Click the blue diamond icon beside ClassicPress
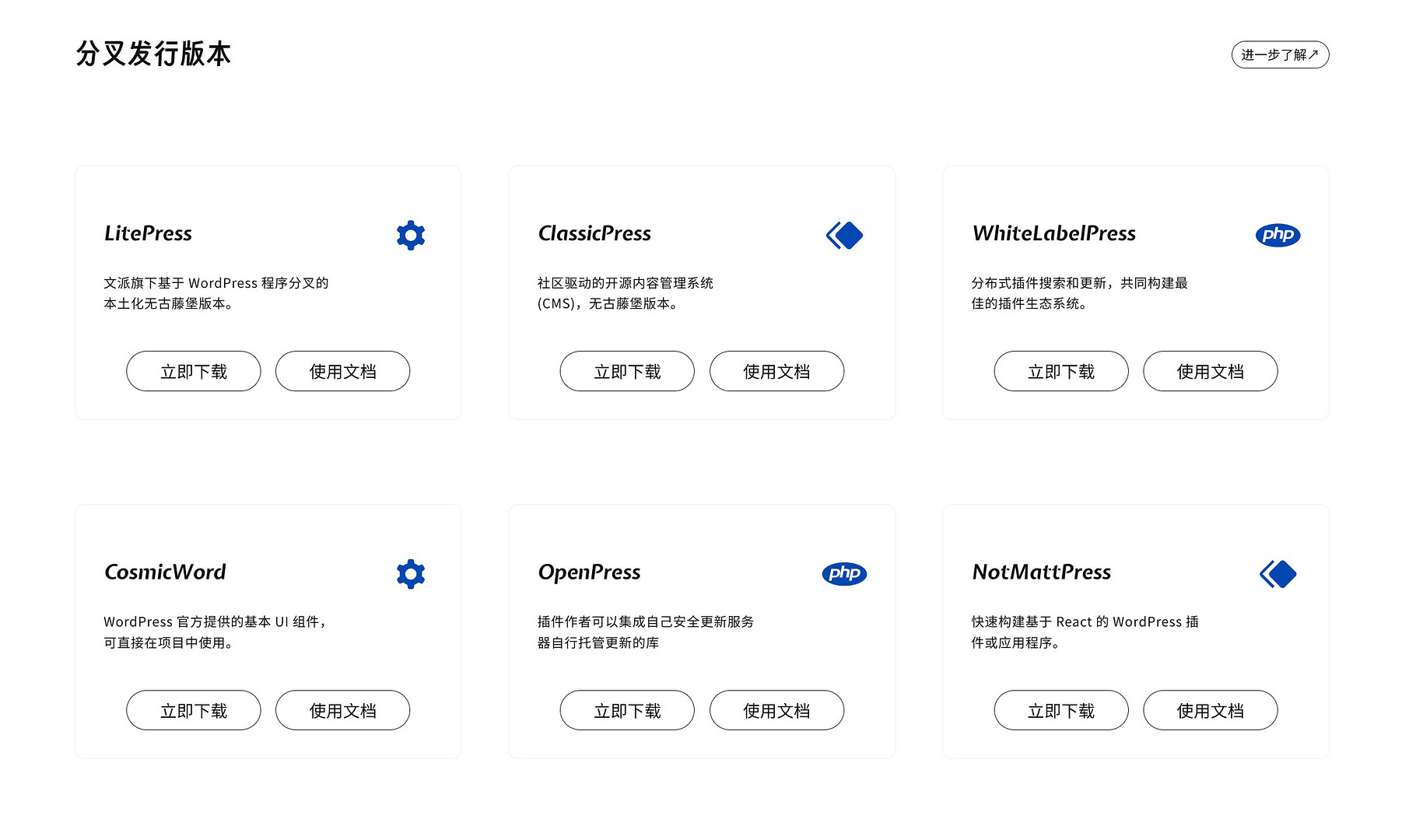1402x840 pixels. click(x=844, y=235)
